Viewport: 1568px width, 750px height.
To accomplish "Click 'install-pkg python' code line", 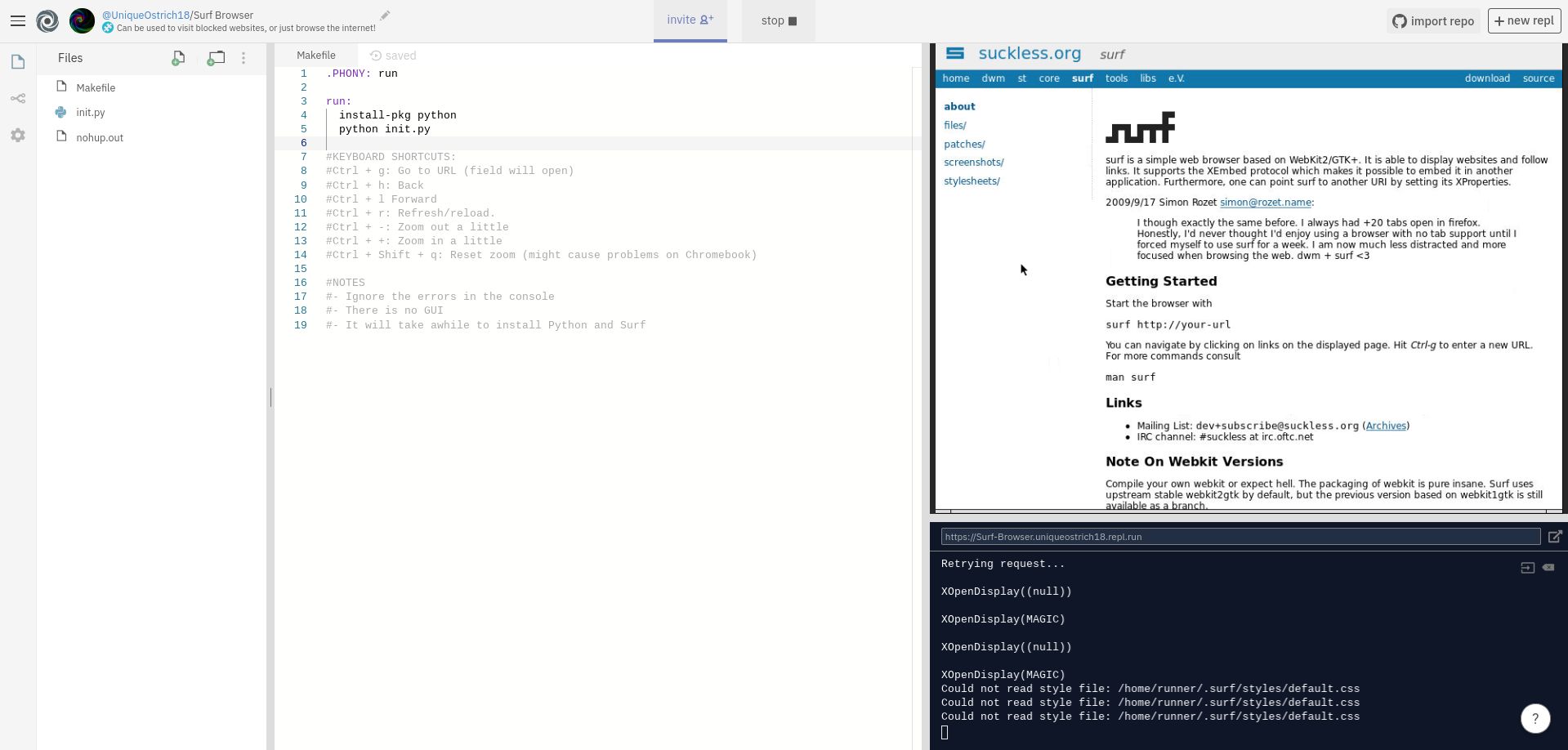I will (x=397, y=115).
